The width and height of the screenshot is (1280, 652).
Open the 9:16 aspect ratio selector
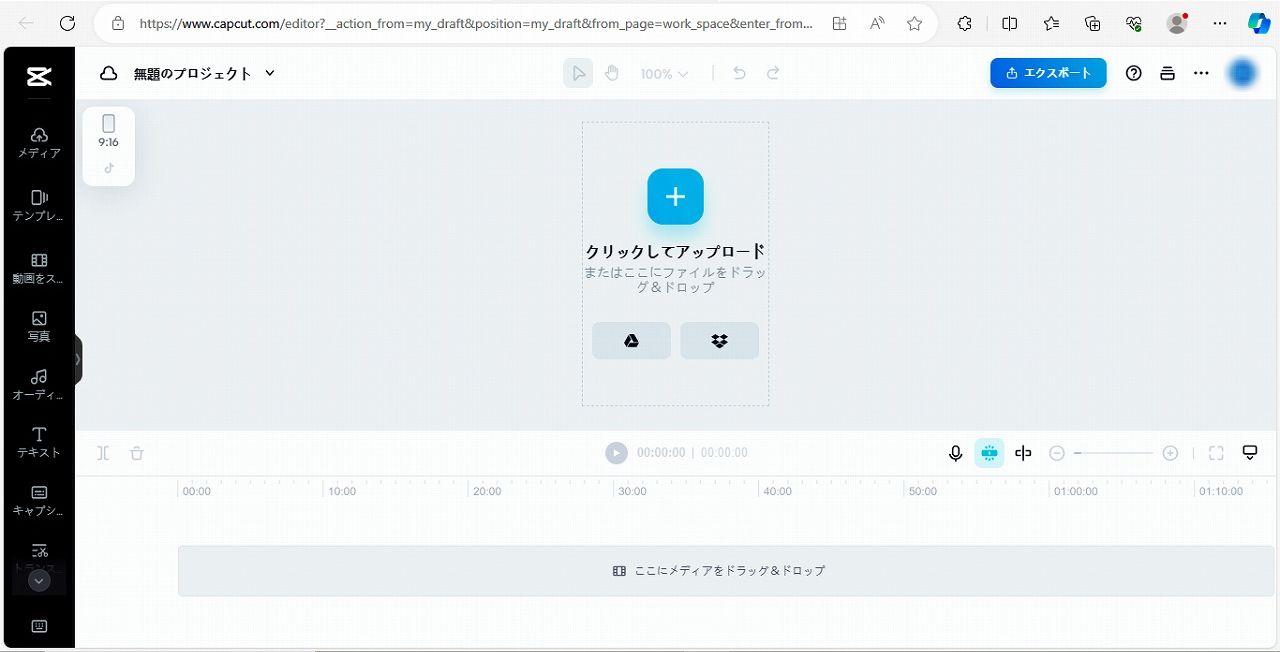pyautogui.click(x=108, y=131)
